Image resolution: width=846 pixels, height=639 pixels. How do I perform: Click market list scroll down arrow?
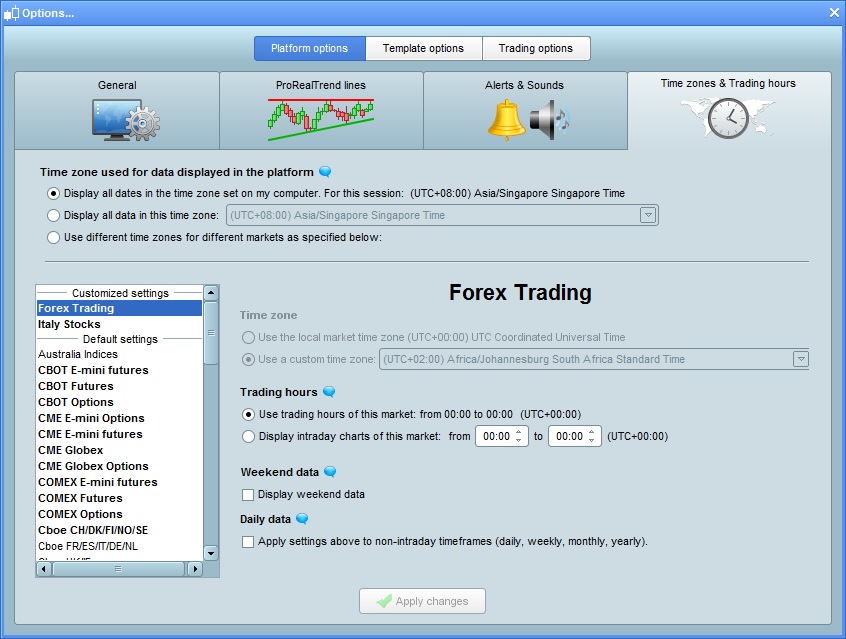tap(211, 553)
